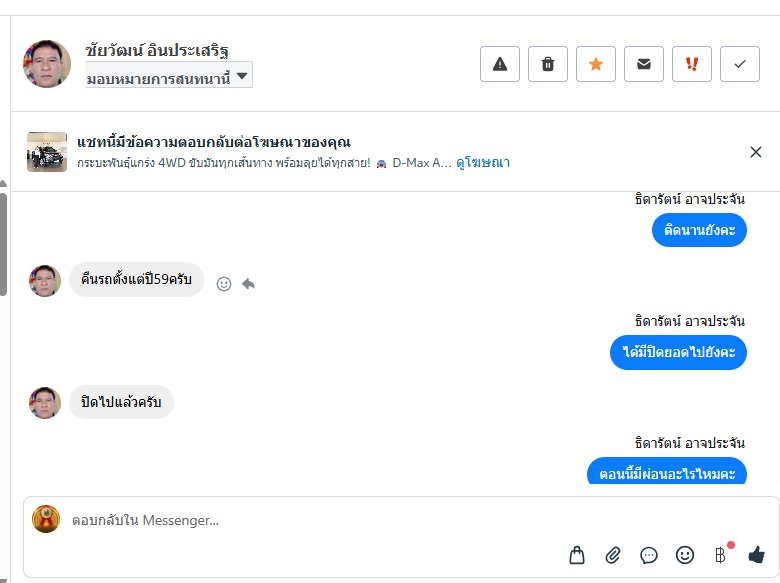Click the baht payment icon

pos(720,554)
